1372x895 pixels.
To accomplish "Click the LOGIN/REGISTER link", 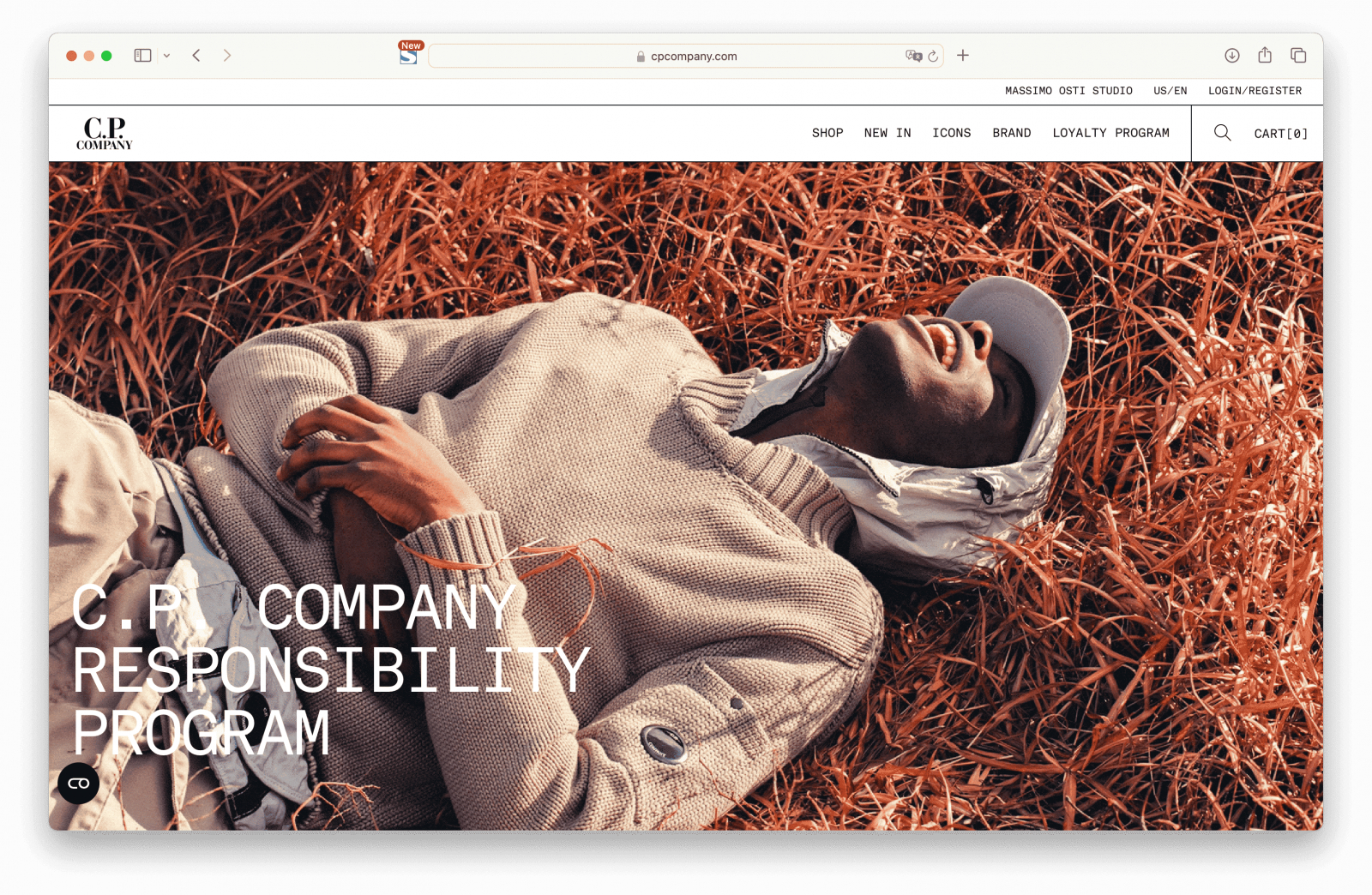I will point(1255,91).
